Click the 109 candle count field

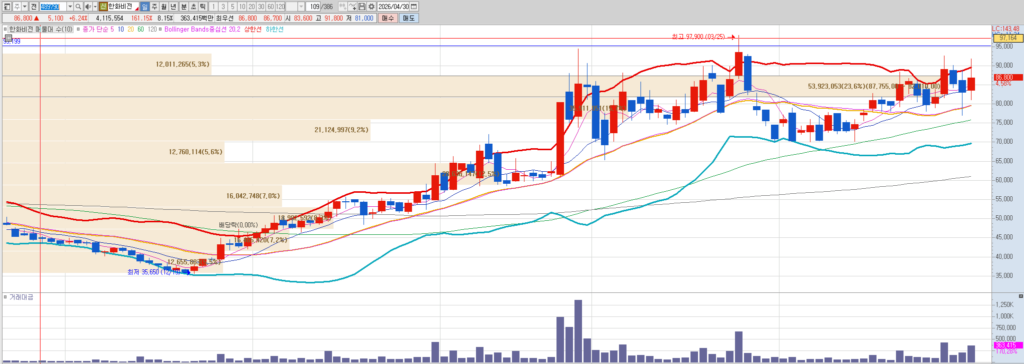pos(313,6)
